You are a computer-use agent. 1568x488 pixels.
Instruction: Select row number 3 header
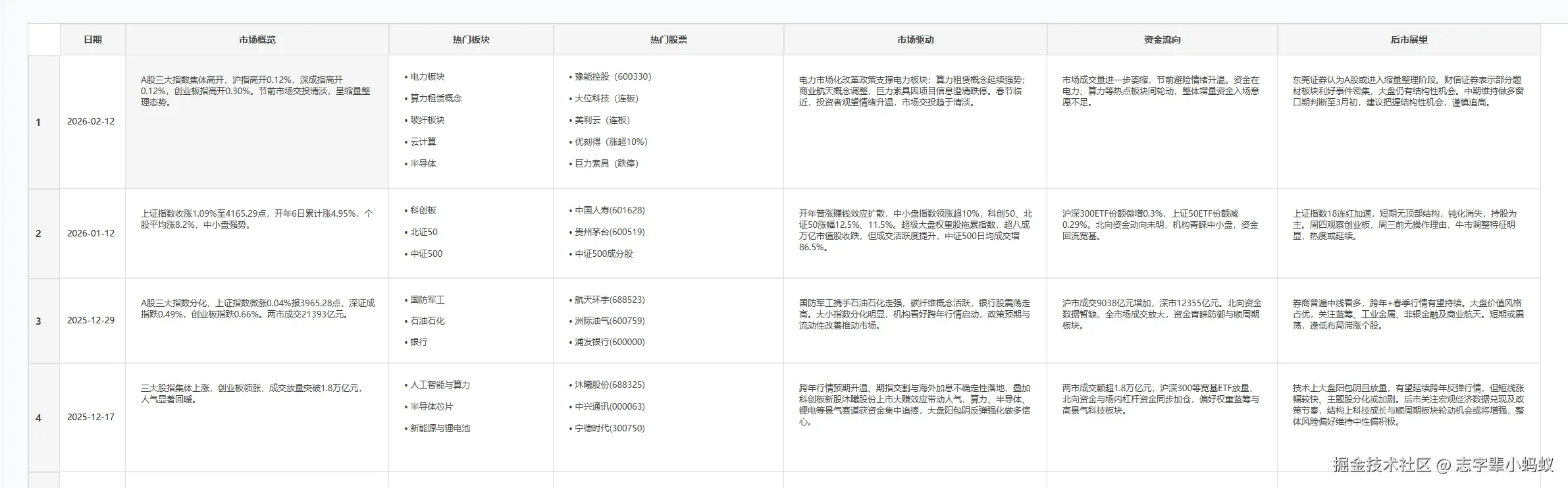coord(44,321)
